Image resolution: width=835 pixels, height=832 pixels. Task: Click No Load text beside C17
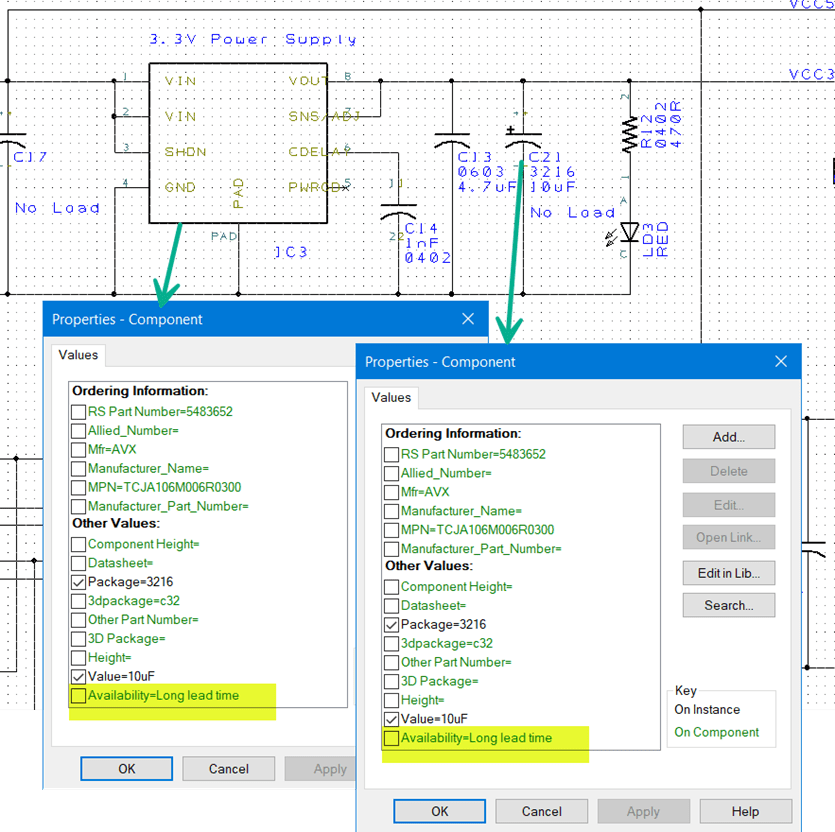tap(57, 208)
